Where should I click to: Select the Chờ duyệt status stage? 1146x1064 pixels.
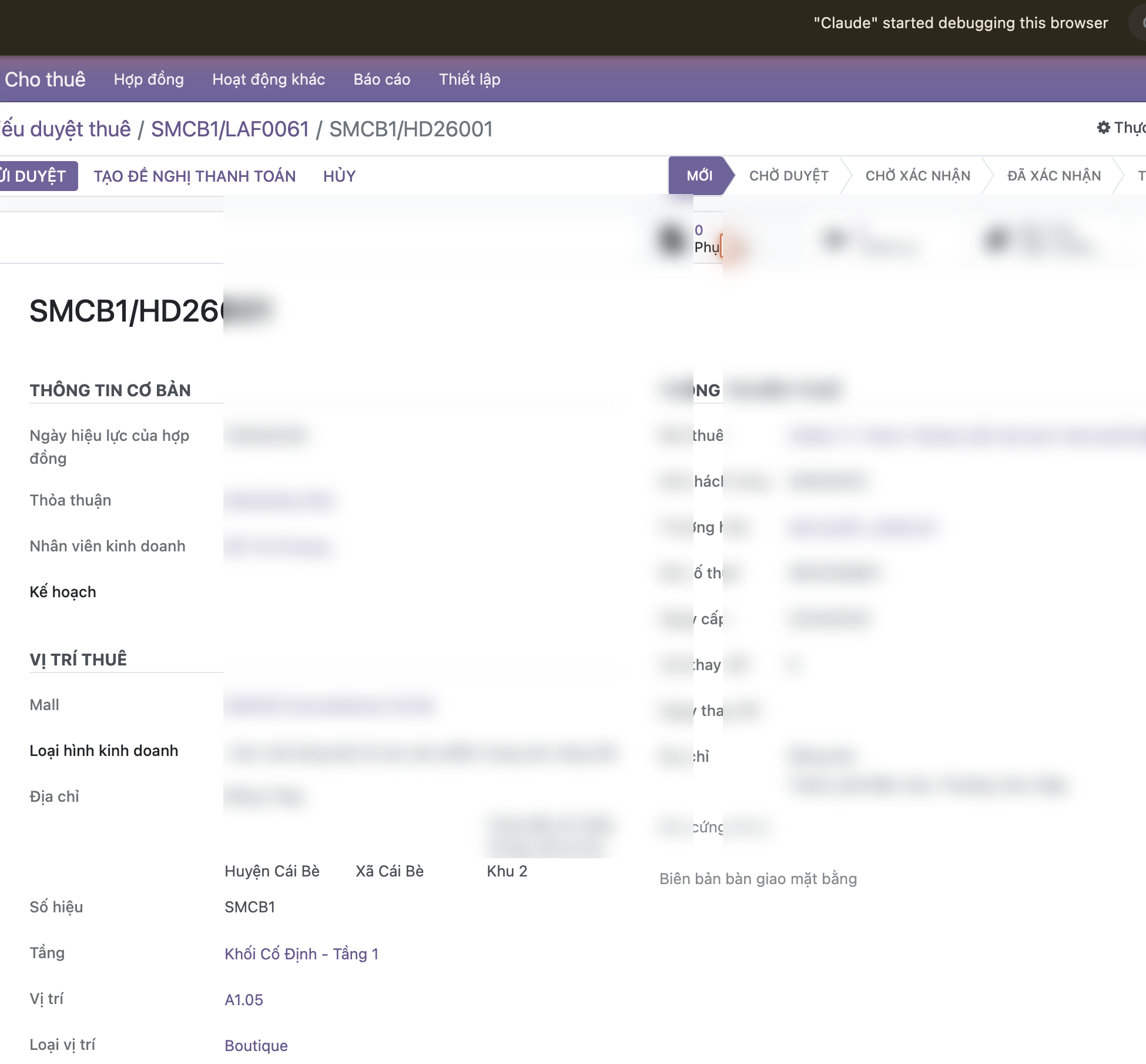tap(789, 175)
